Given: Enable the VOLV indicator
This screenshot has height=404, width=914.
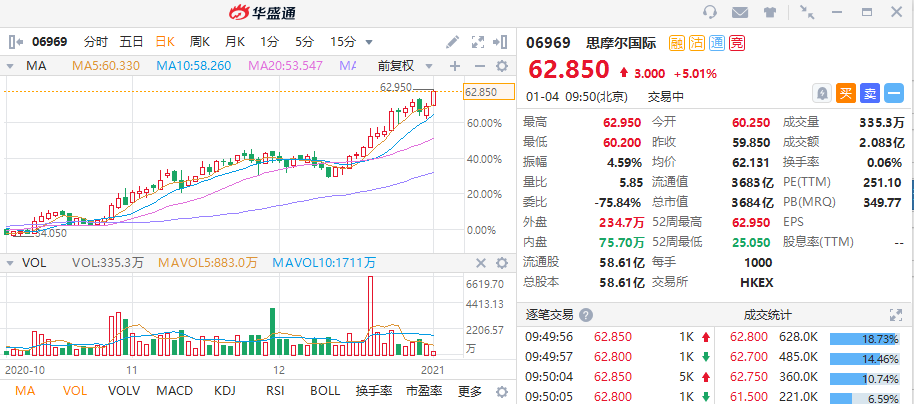Looking at the screenshot, I should click(x=124, y=391).
